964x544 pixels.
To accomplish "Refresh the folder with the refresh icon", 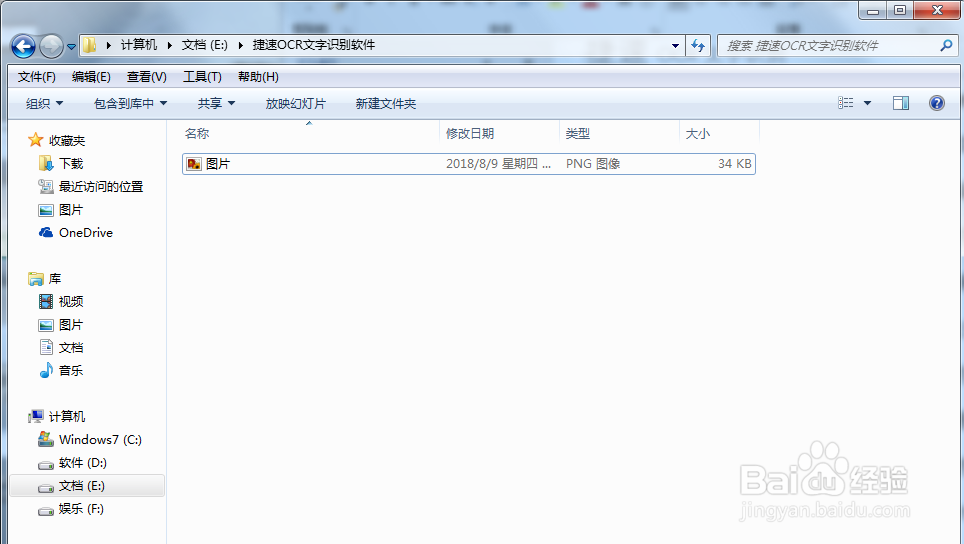I will point(698,45).
